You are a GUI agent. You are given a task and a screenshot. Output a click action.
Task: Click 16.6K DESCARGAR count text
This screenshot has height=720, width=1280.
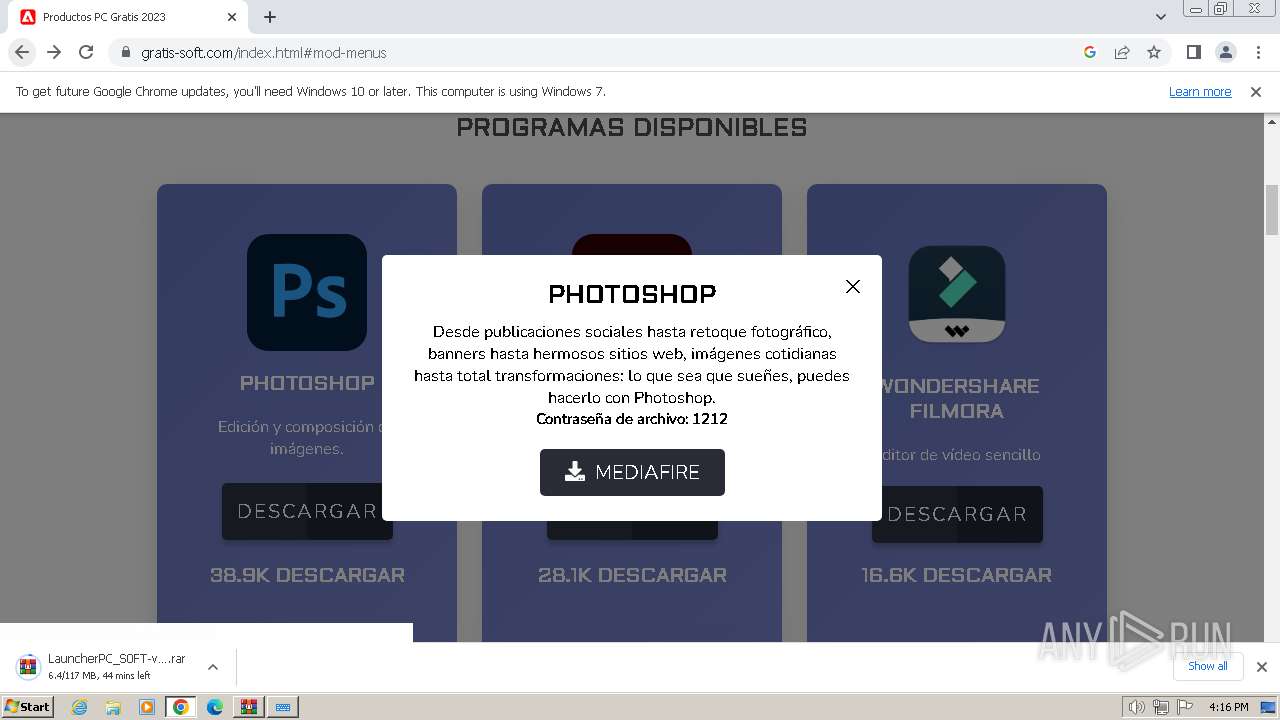(x=957, y=575)
